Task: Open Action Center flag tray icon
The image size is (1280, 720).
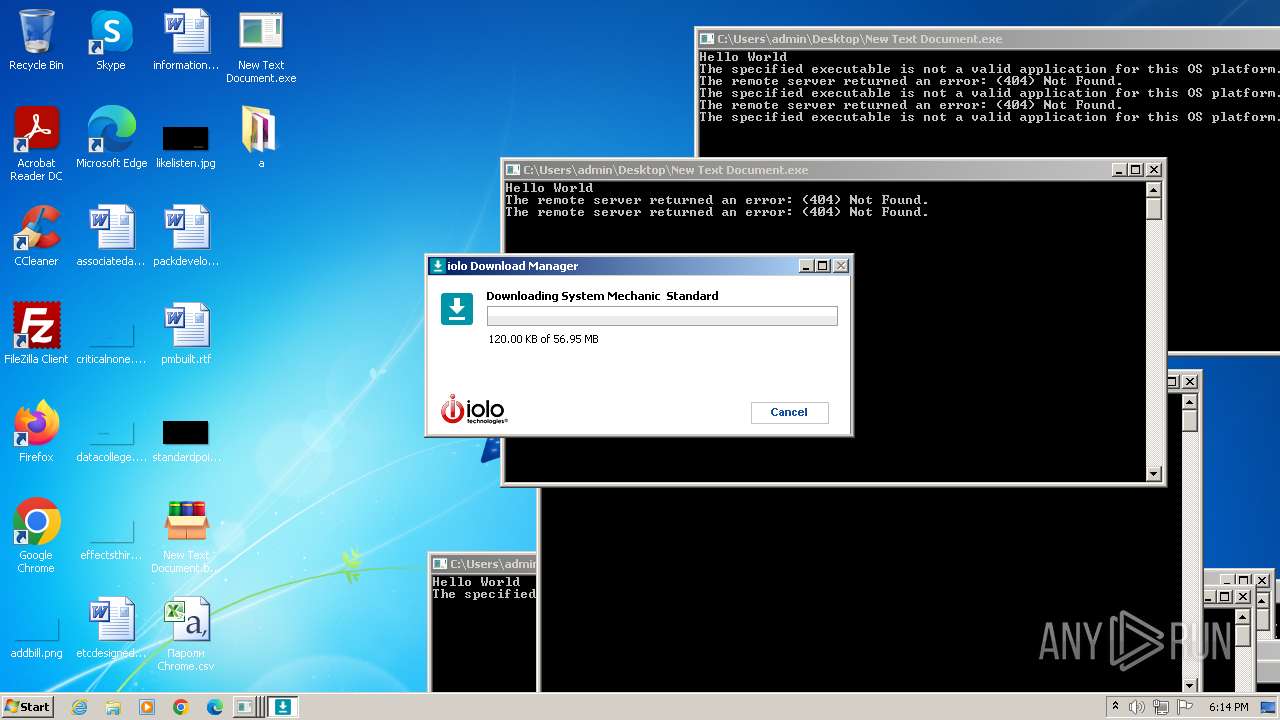Action: click(1186, 707)
